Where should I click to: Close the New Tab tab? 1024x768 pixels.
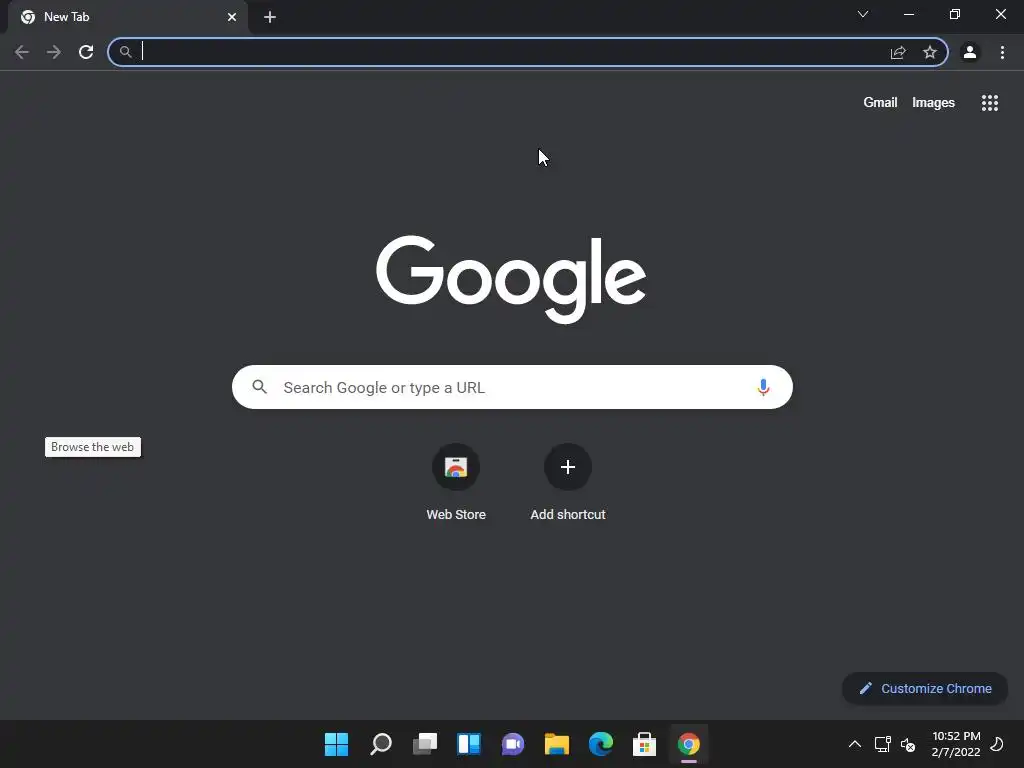pos(232,17)
